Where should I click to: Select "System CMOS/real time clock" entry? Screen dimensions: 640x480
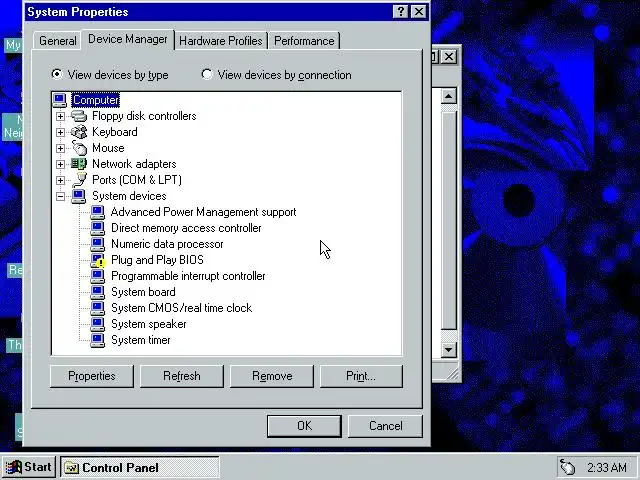tap(182, 308)
